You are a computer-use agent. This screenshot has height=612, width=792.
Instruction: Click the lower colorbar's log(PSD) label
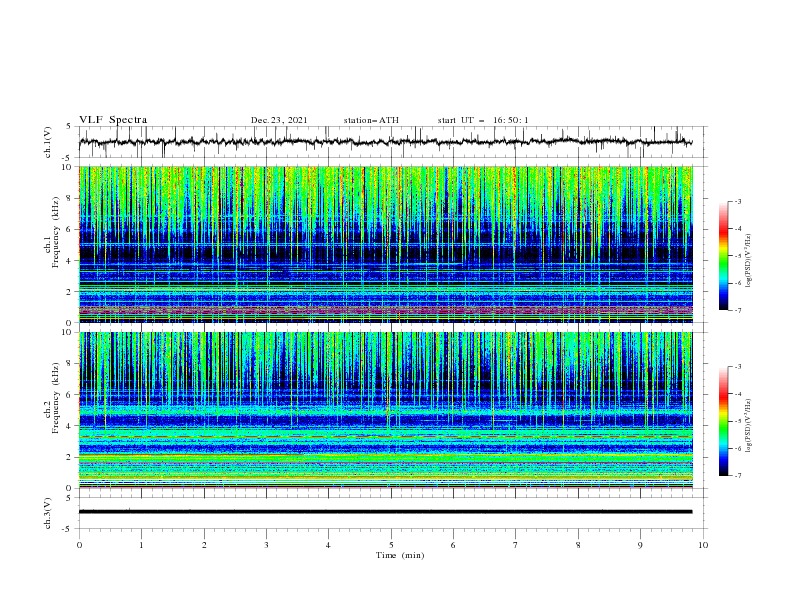[x=748, y=426]
